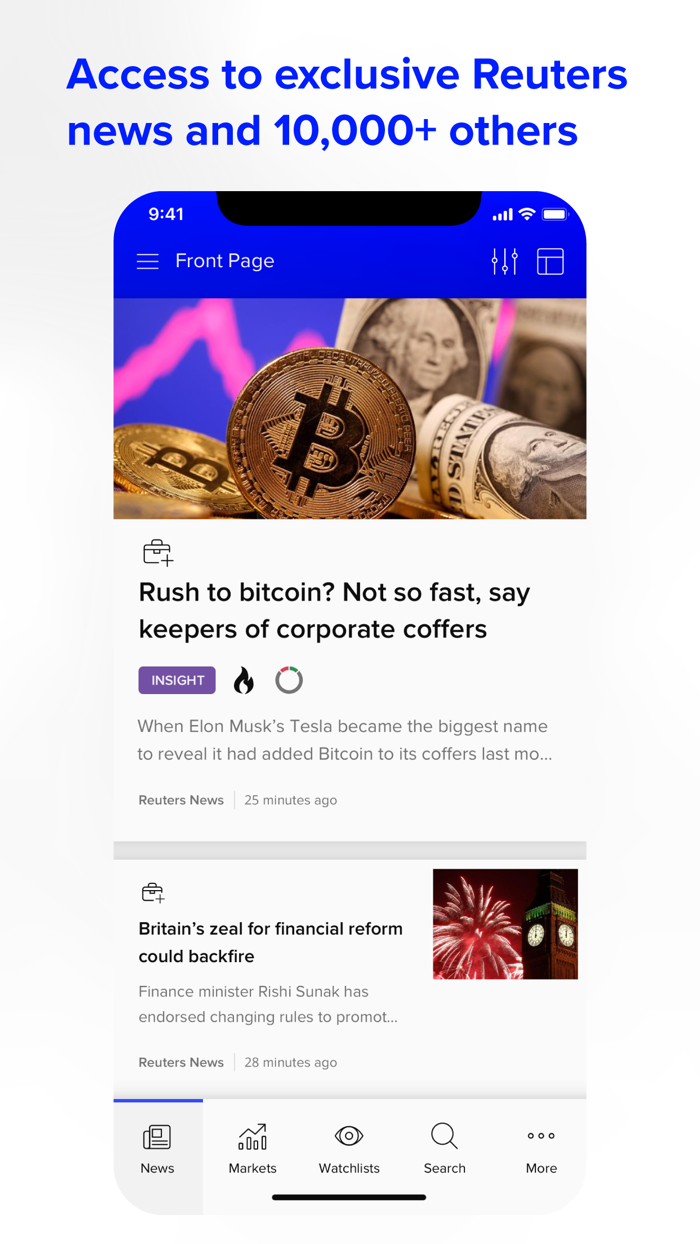
Task: Open the Watchlists tab with eye icon
Action: tap(349, 1150)
